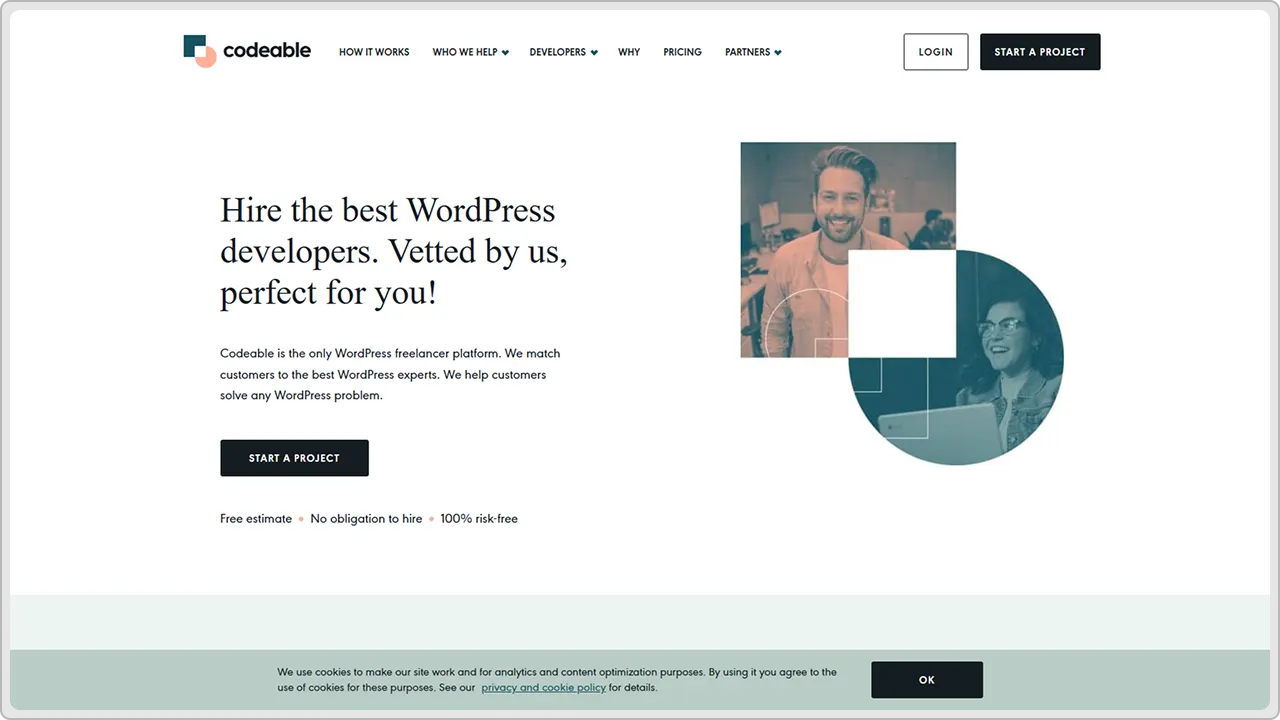The image size is (1280, 720).
Task: Click Start a Project in header
Action: (1040, 52)
